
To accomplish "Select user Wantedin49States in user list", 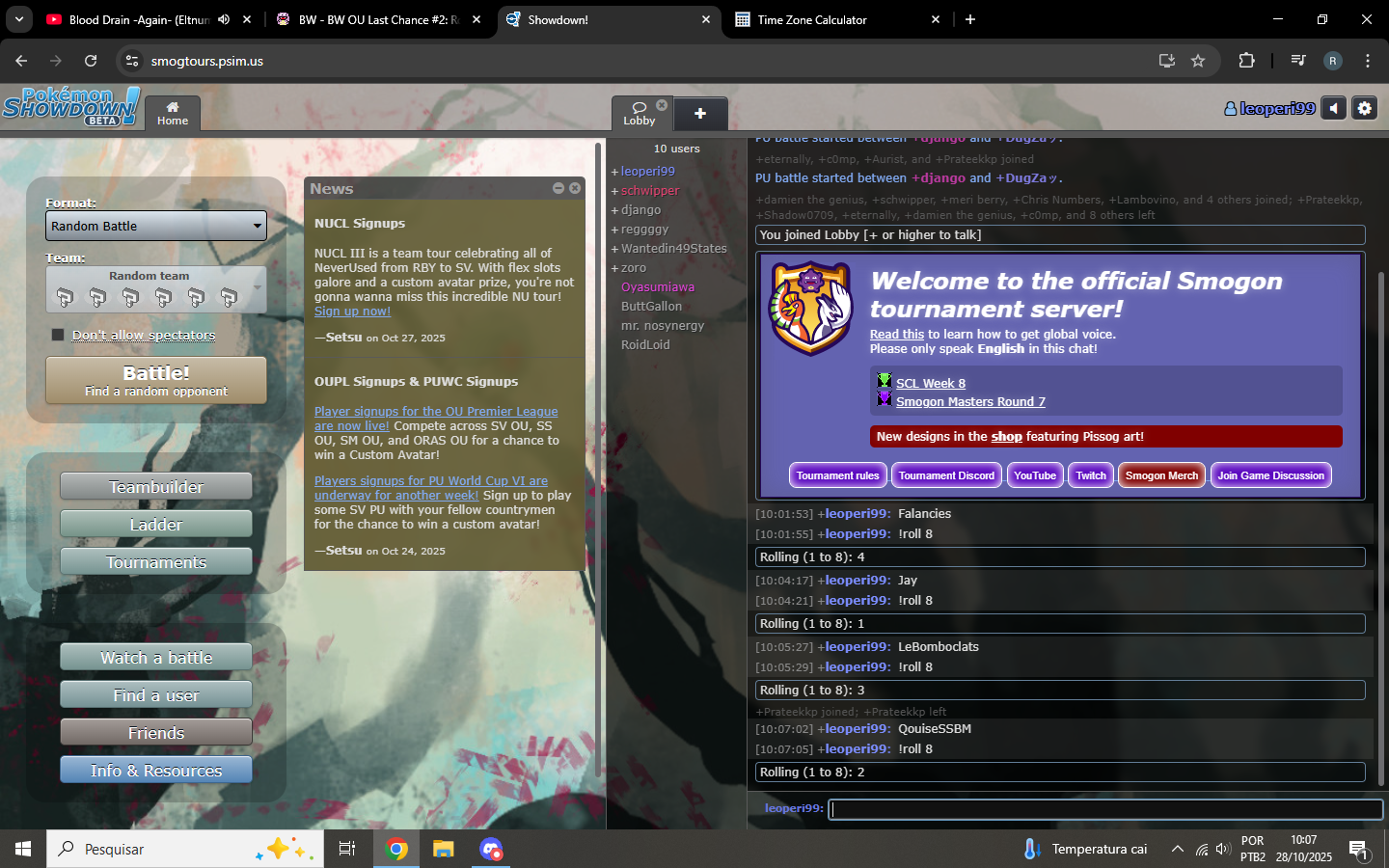I will pos(673,249).
